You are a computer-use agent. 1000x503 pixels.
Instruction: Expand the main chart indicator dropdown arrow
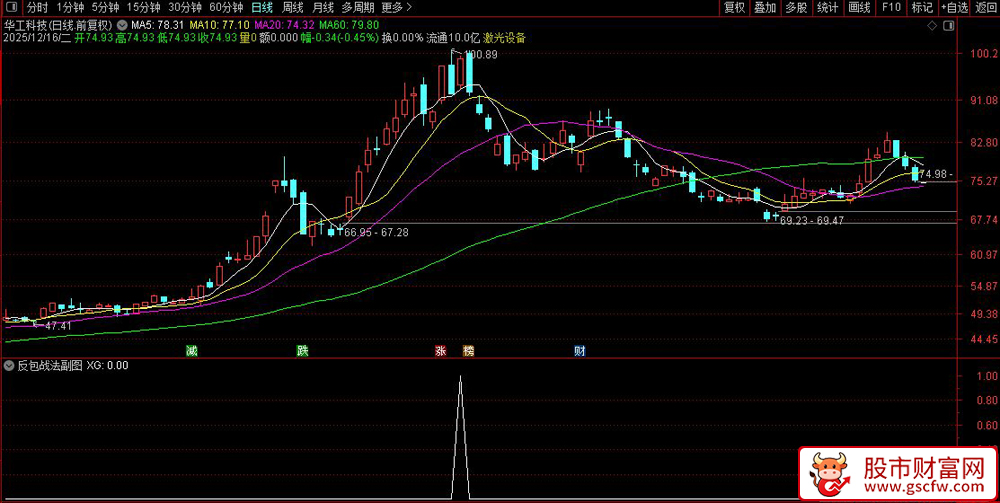[x=122, y=24]
